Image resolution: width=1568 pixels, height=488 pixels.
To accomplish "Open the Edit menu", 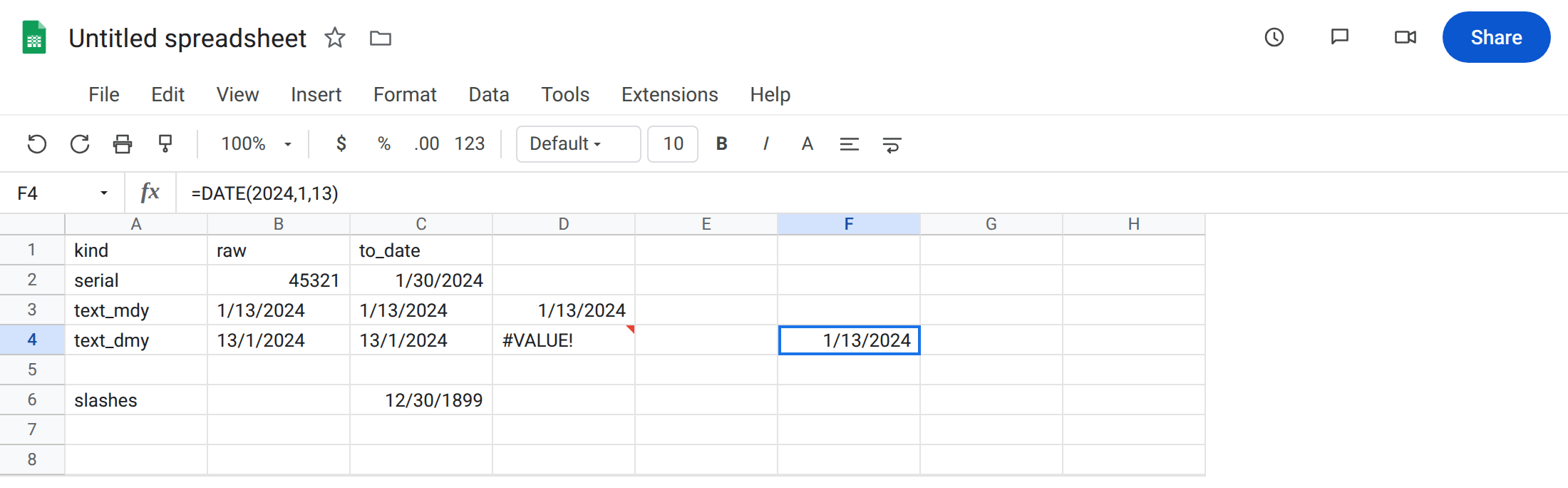I will tap(168, 94).
